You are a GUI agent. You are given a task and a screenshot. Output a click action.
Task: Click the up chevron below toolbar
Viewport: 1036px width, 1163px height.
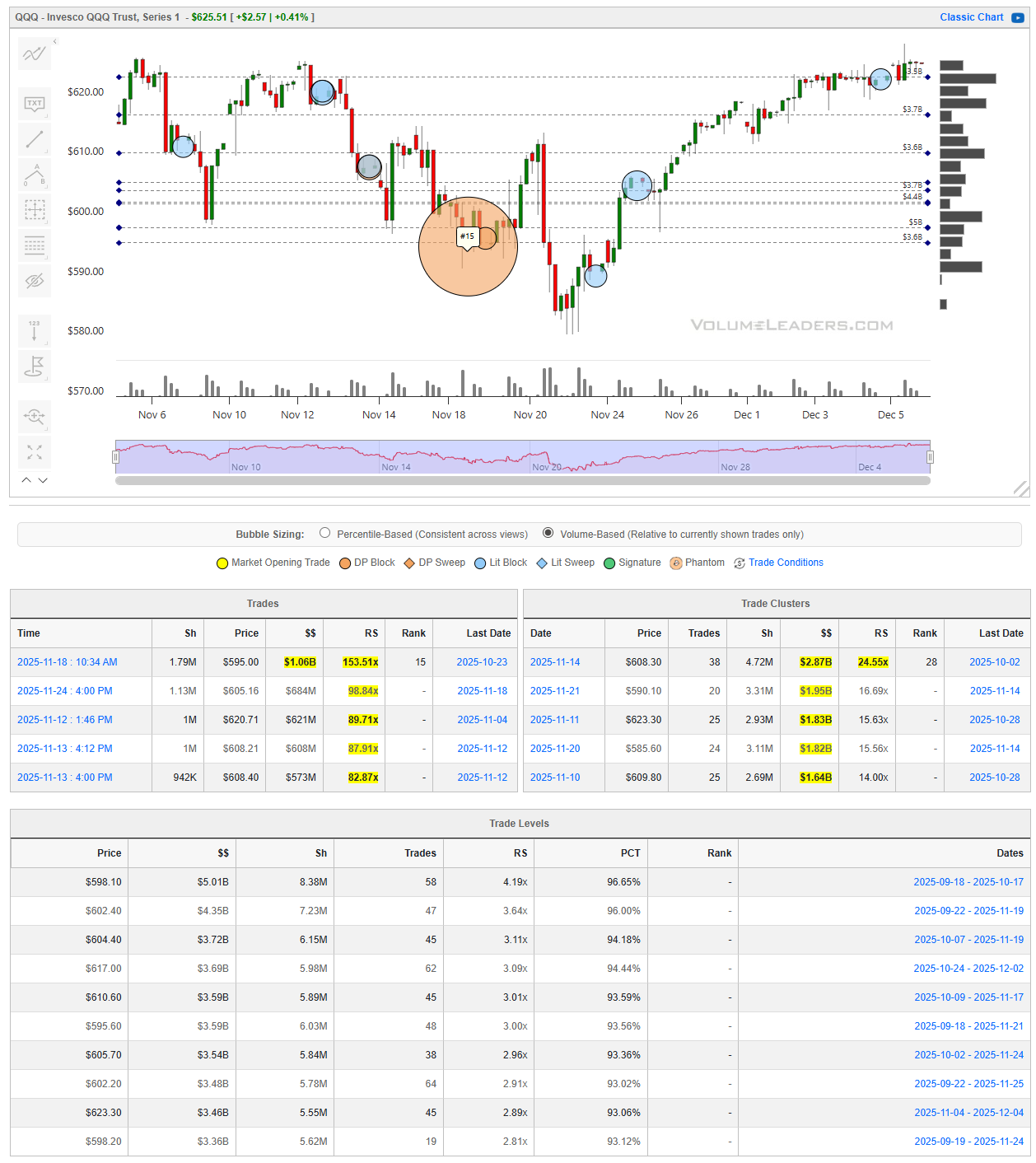click(26, 480)
